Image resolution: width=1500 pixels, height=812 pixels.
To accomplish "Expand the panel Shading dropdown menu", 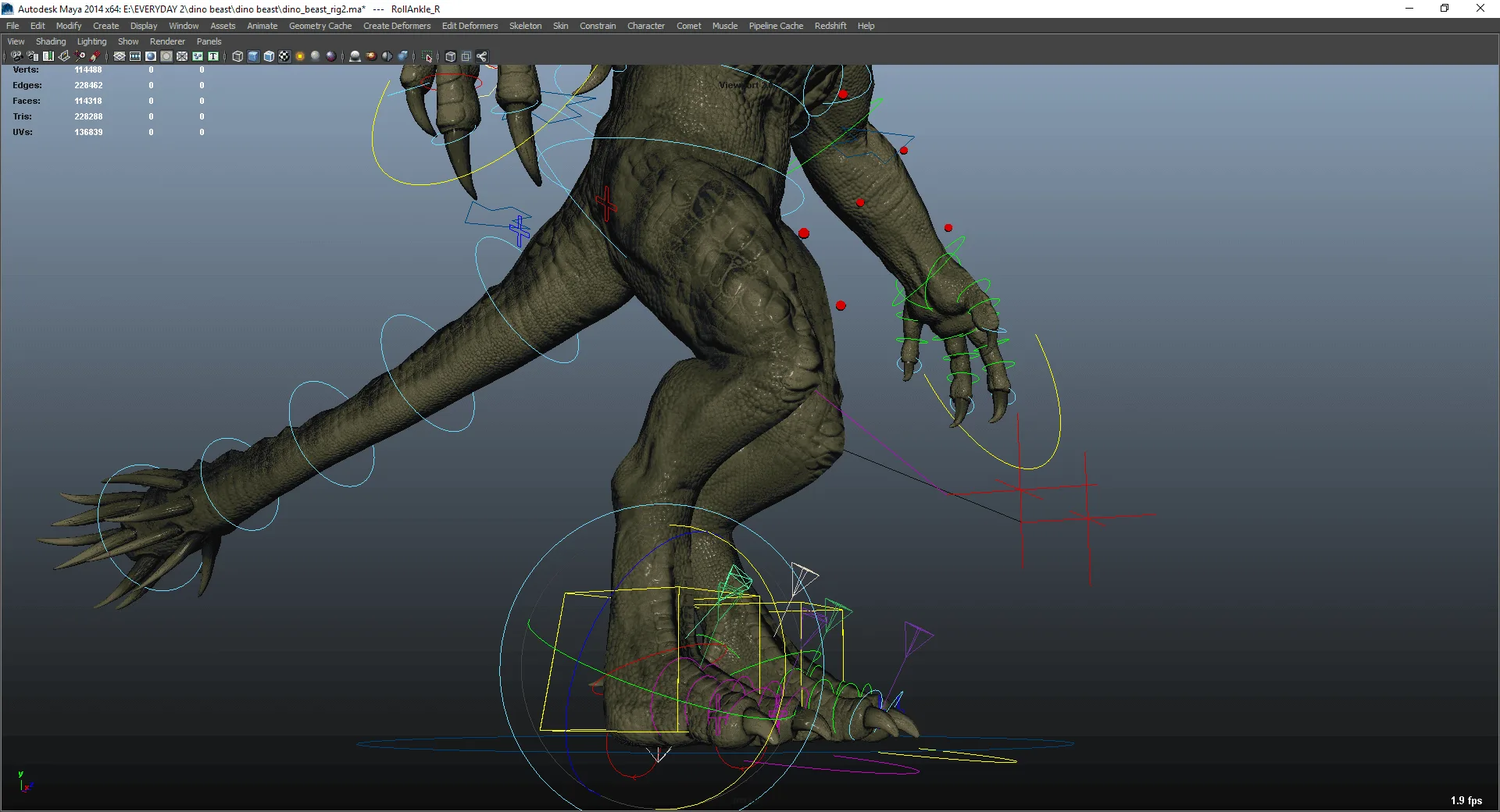I will [x=51, y=41].
